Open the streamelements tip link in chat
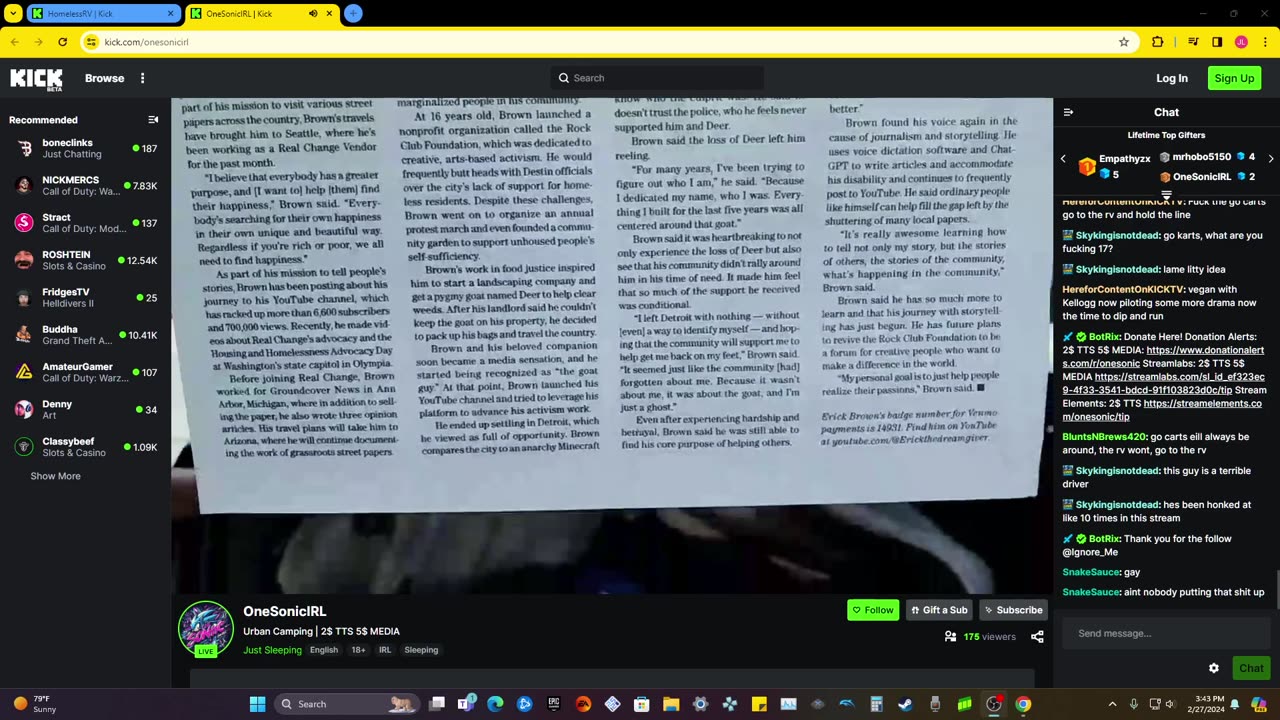 pos(1162,410)
